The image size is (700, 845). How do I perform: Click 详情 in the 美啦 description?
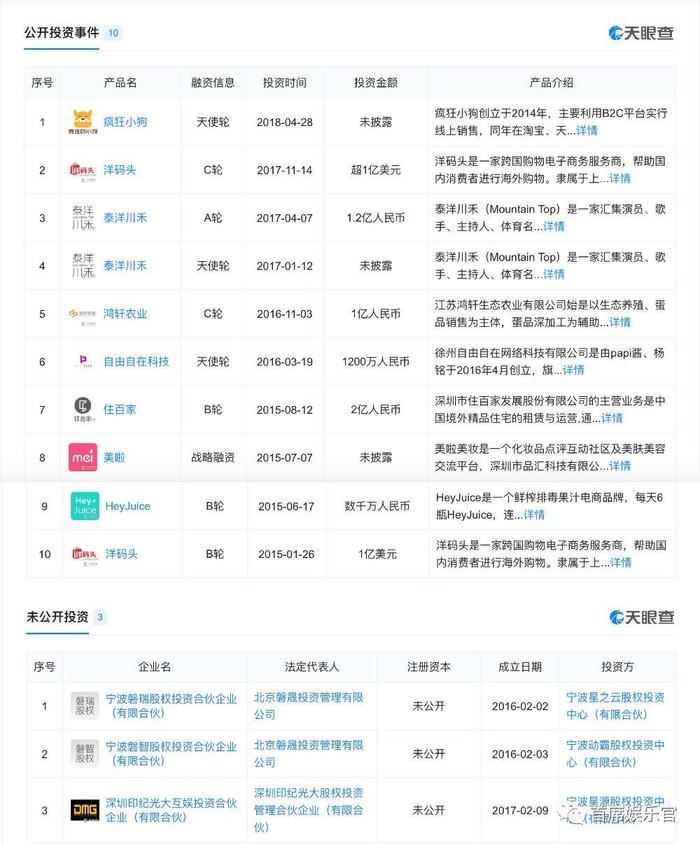[x=620, y=466]
